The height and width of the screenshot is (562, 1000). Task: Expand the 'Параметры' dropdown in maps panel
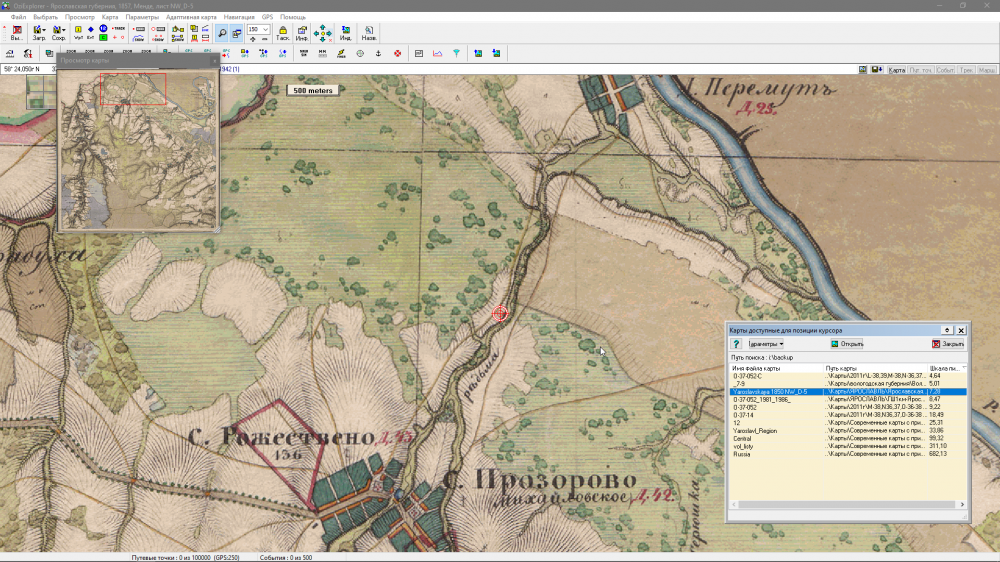point(766,343)
